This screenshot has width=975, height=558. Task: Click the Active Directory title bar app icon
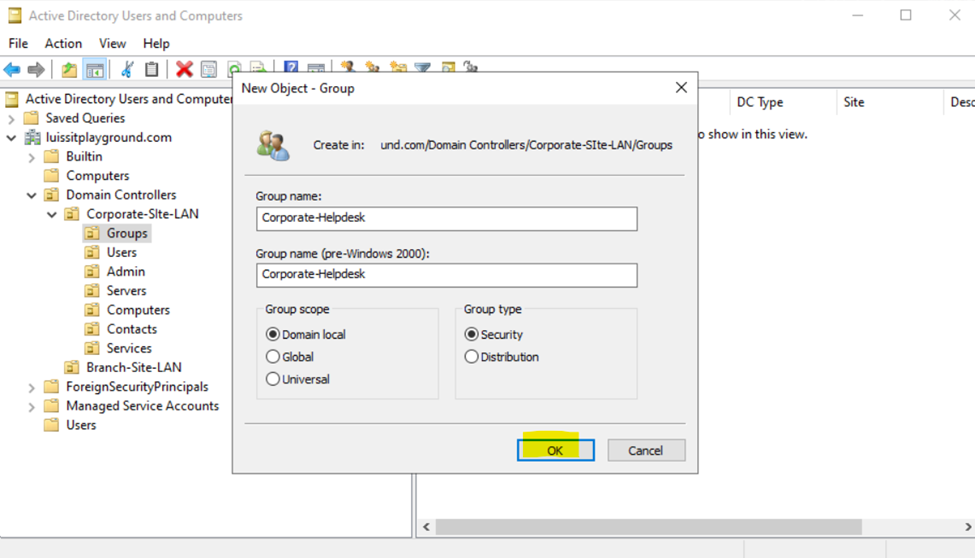pyautogui.click(x=14, y=16)
